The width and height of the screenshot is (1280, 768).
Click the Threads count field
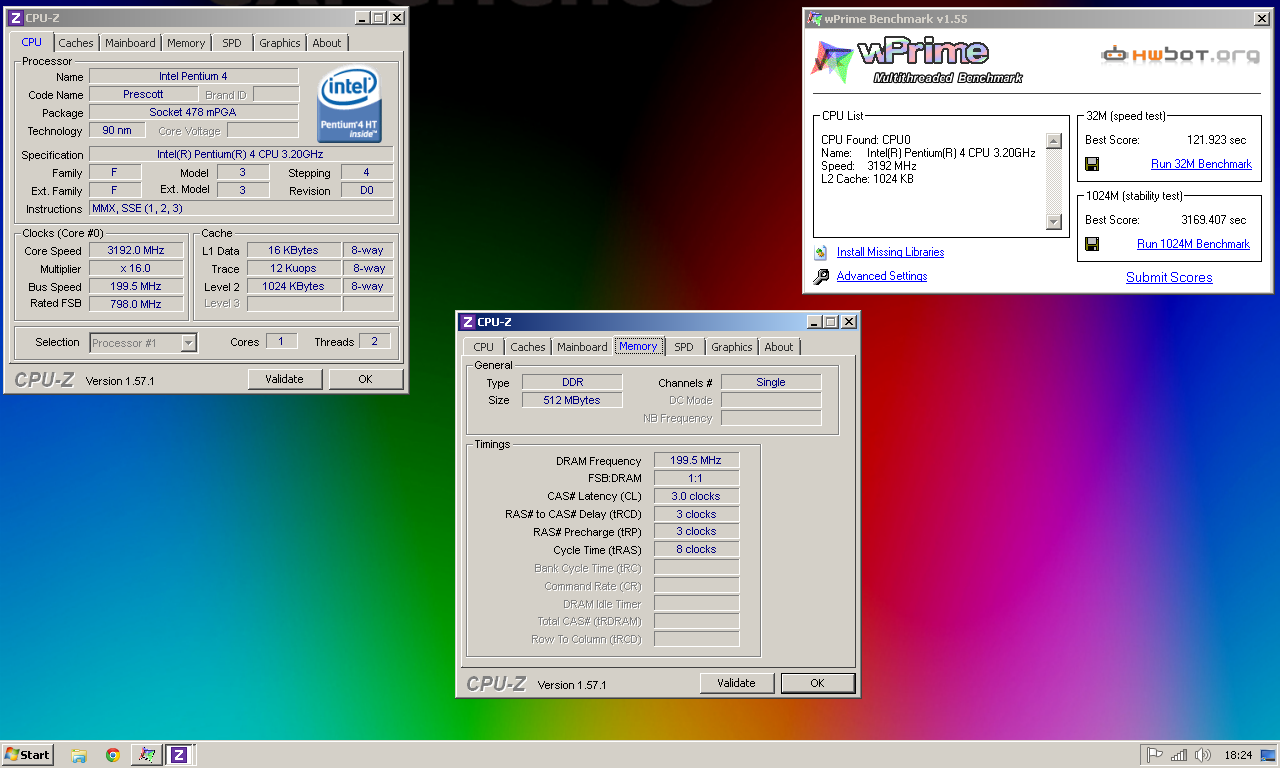click(x=375, y=341)
